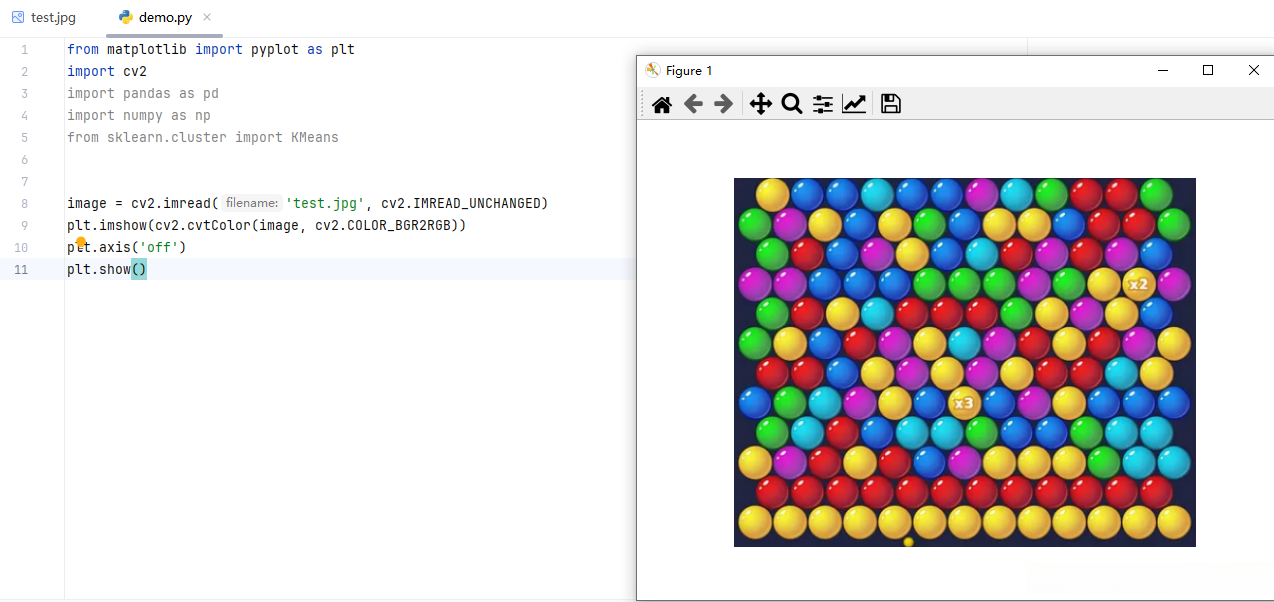Click 'cv2.IMREAD_UNCHANGED' in line 8
1274x602 pixels.
pos(461,203)
